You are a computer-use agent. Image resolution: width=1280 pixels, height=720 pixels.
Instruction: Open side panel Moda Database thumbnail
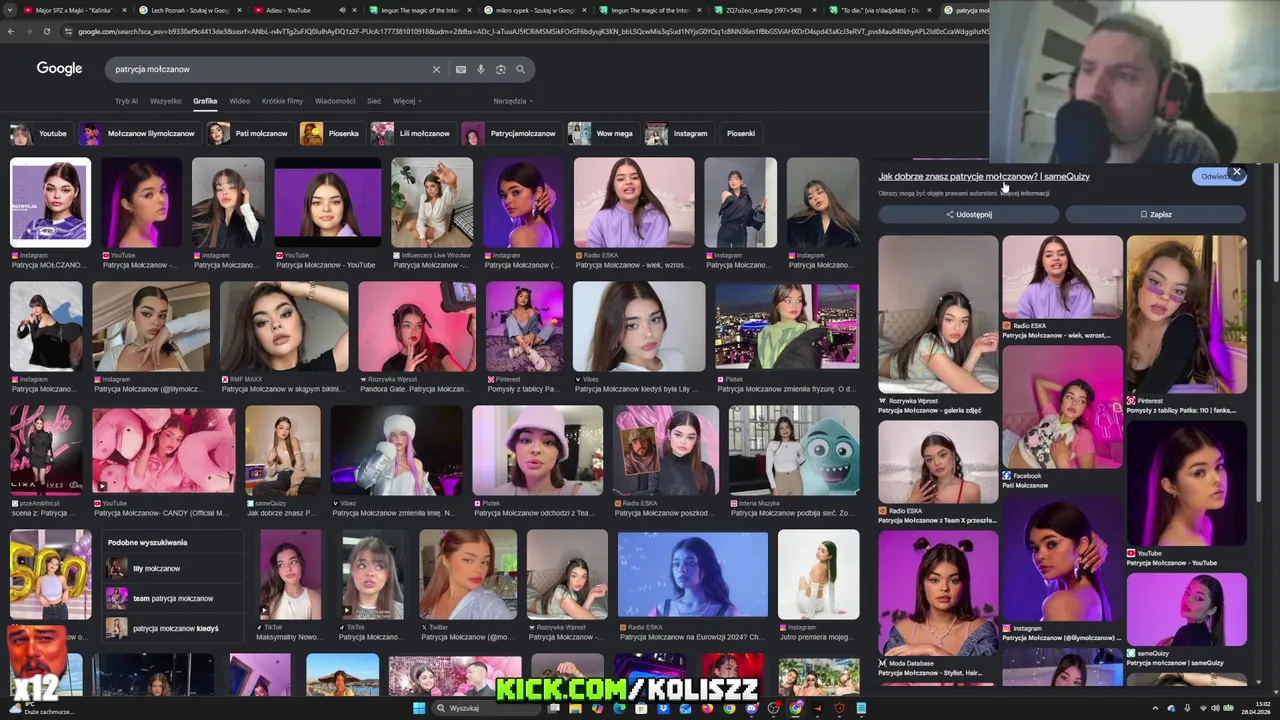coord(938,593)
